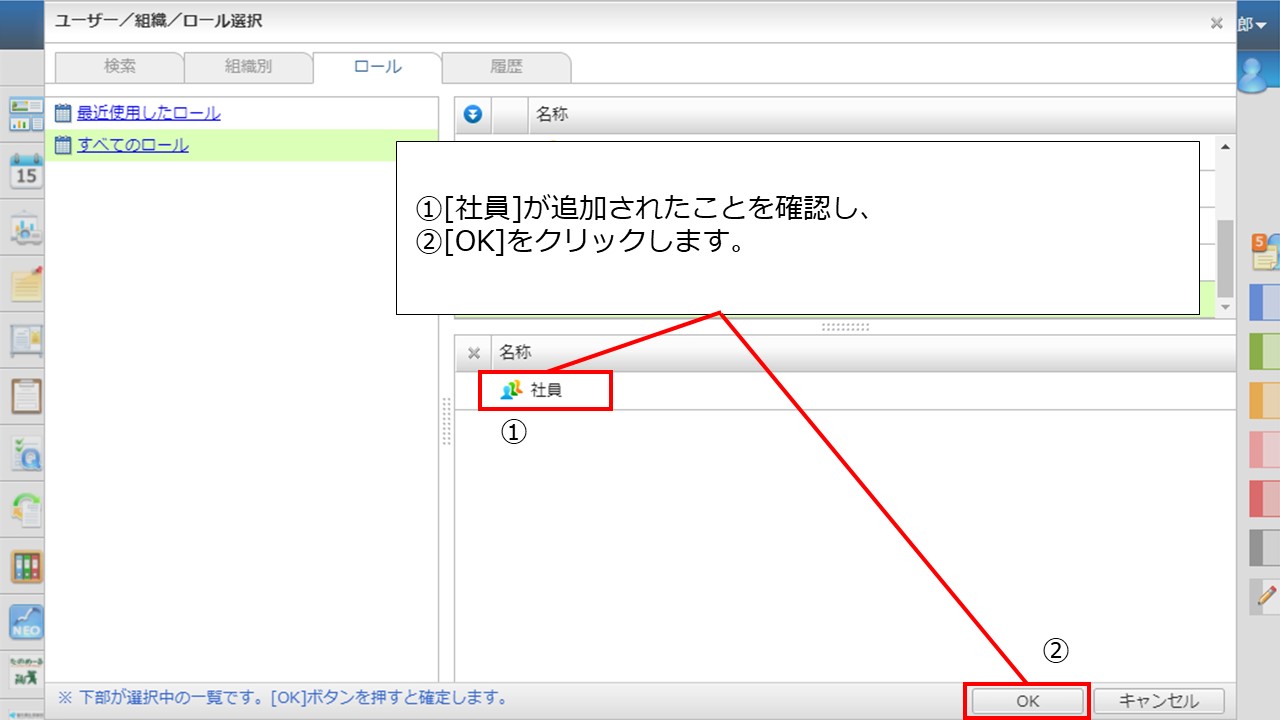Click the 名称 header of the upper list
This screenshot has width=1280, height=720.
(x=551, y=114)
